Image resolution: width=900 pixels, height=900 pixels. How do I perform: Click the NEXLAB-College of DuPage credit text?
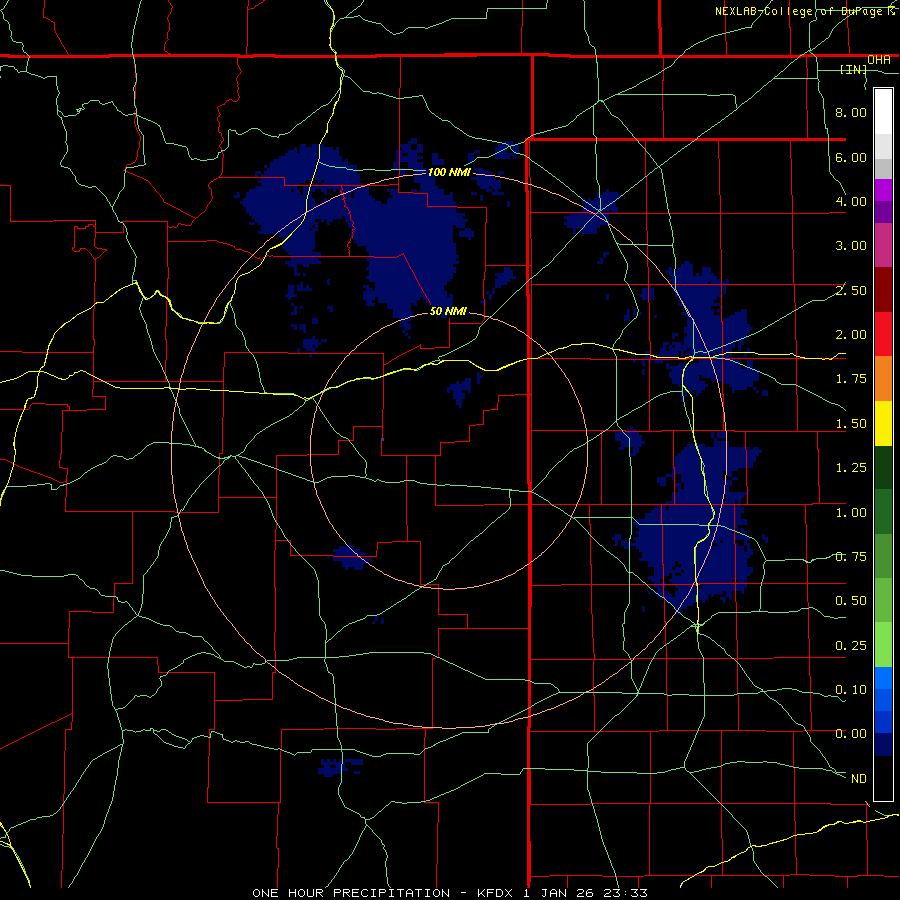(804, 11)
